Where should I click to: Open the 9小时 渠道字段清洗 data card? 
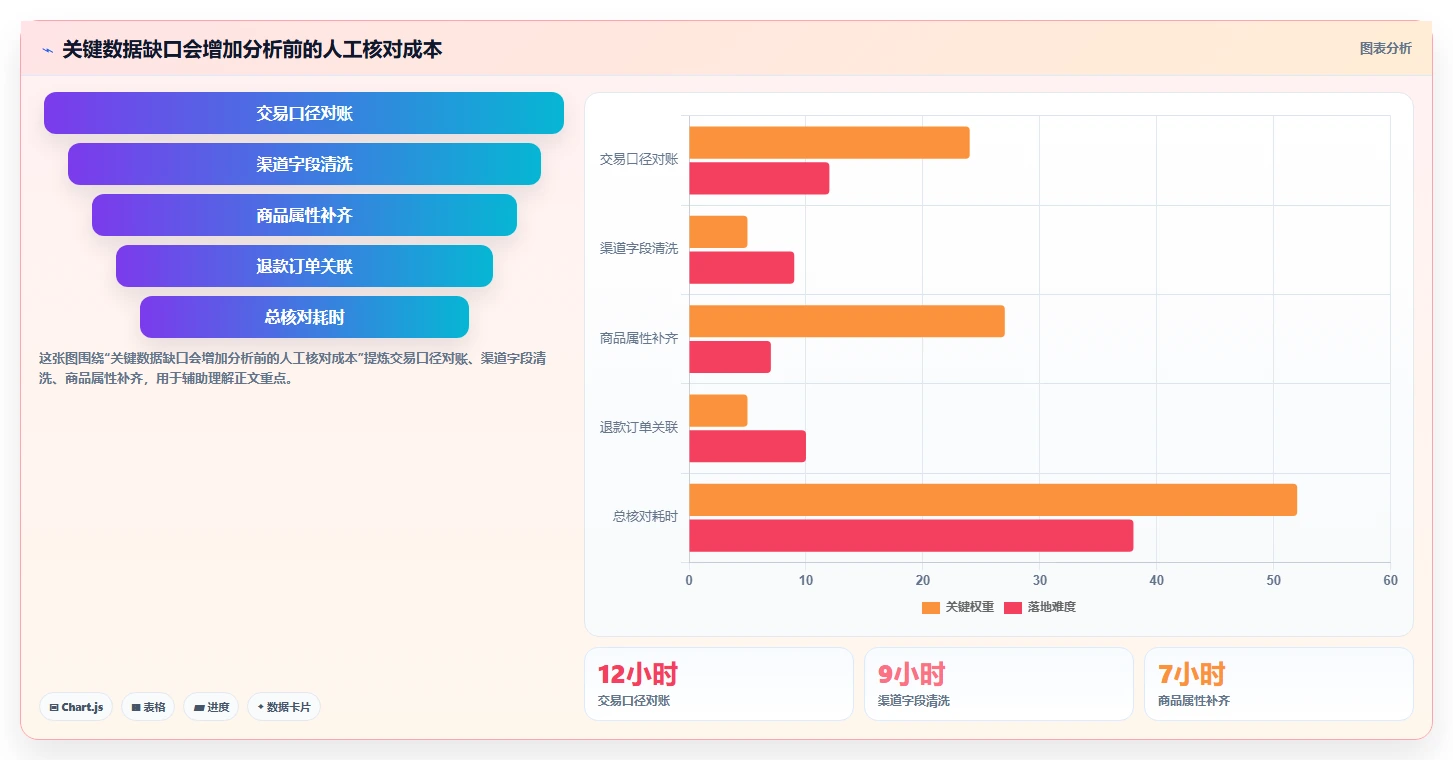point(998,684)
